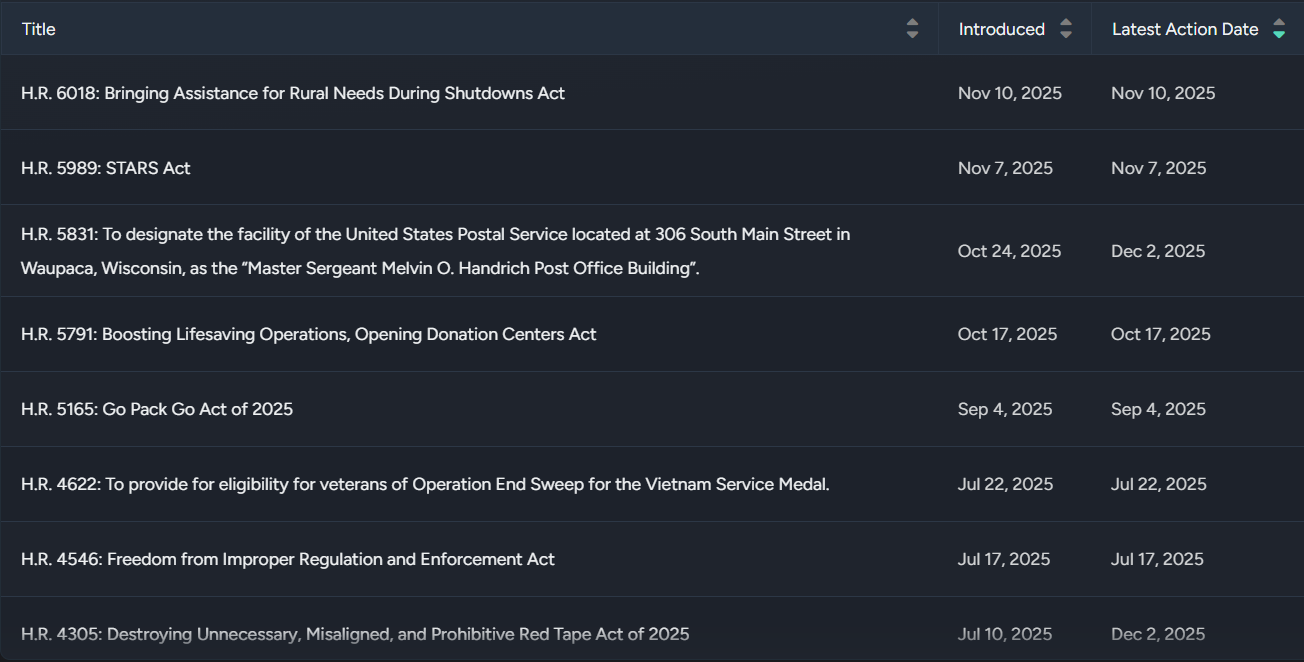Open H.R. 4546 Freedom from Improper Regulation bill
The height and width of the screenshot is (662, 1304).
pyautogui.click(x=288, y=559)
